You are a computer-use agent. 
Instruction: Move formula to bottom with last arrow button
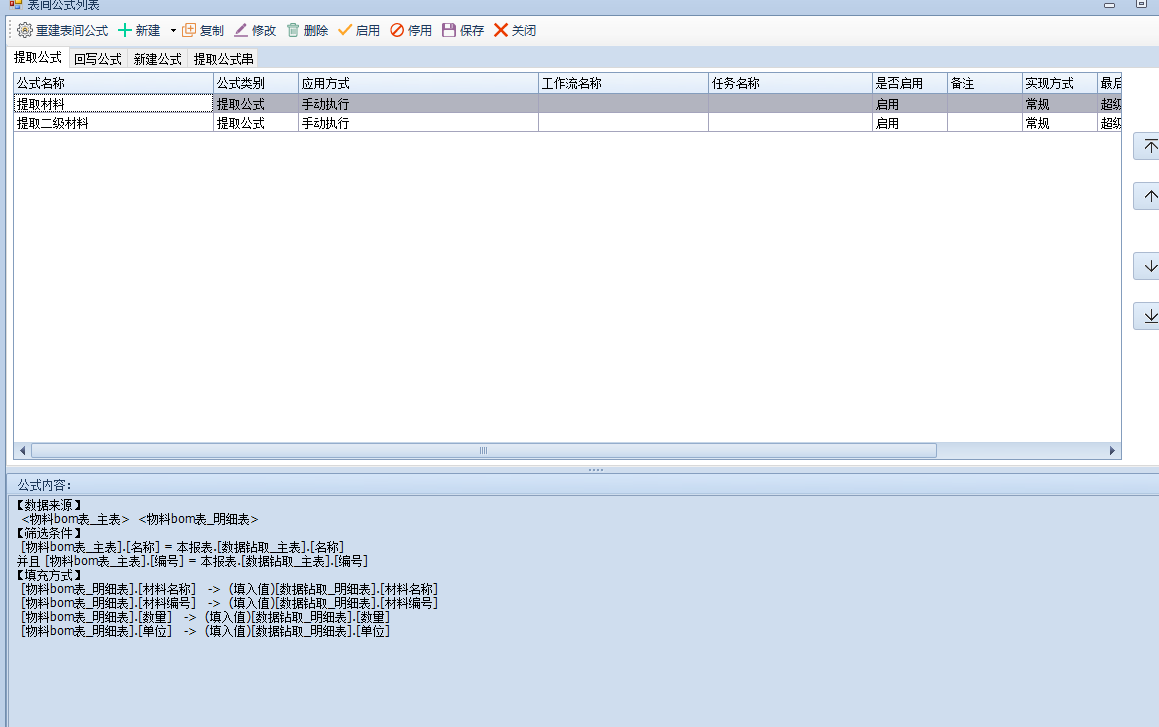[1149, 317]
